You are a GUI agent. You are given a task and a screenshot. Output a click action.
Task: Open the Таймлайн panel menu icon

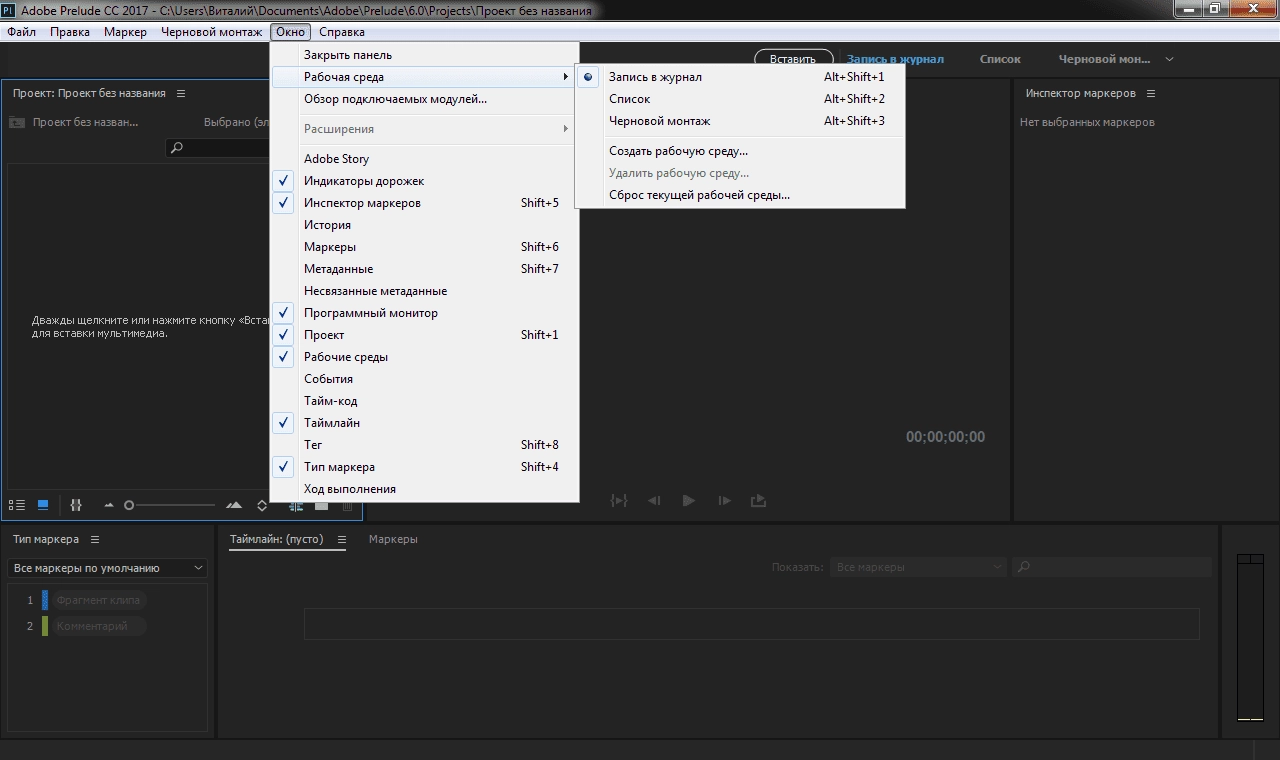[341, 539]
